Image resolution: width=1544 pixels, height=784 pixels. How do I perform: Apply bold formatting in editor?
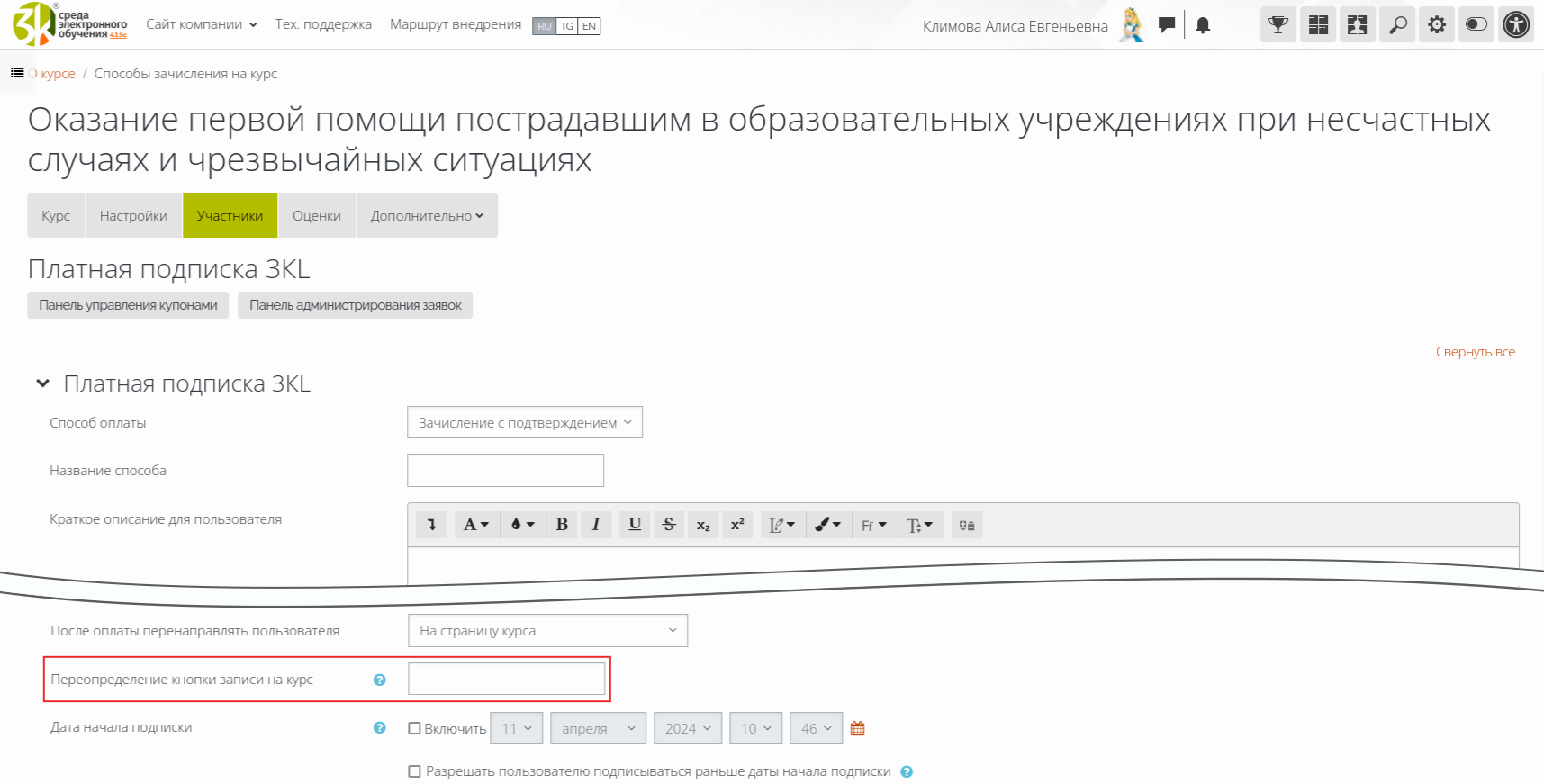click(x=562, y=525)
